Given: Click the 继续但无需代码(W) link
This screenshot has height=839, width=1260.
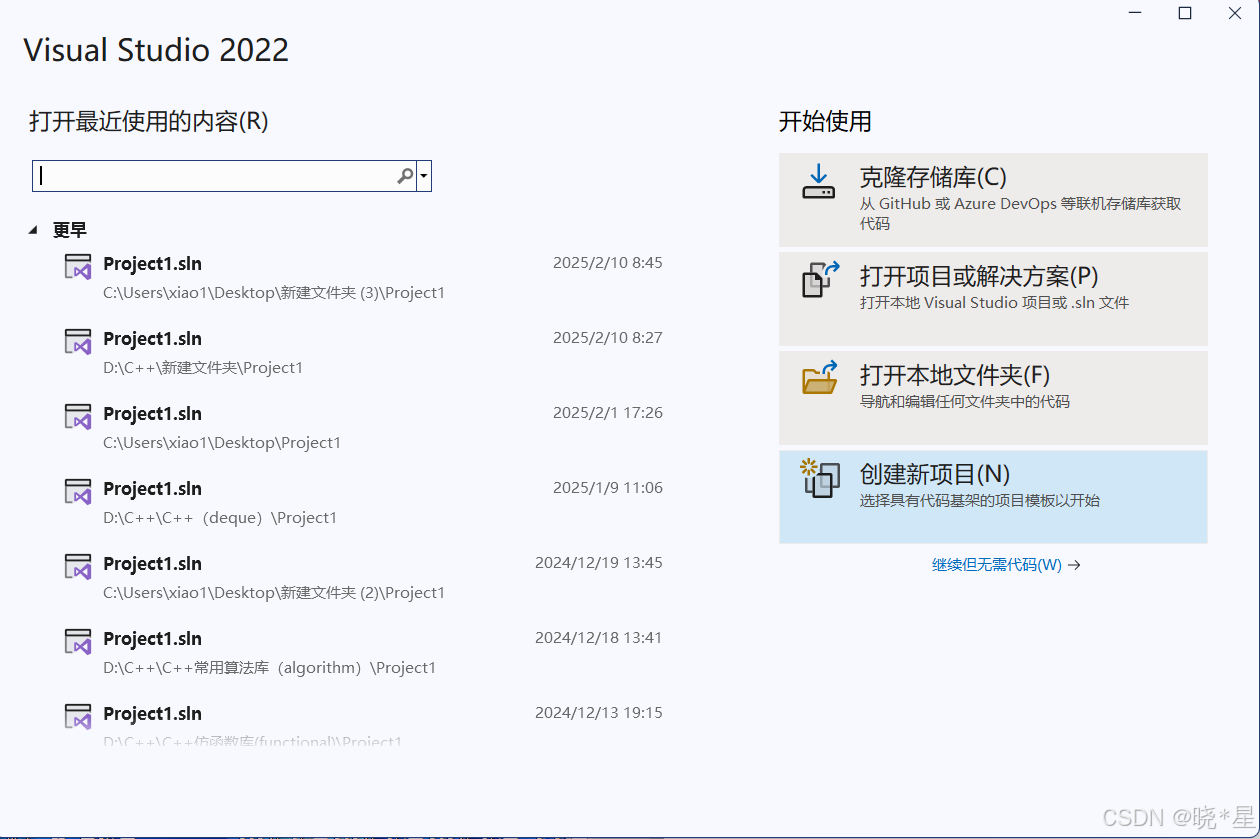Looking at the screenshot, I should click(1006, 565).
